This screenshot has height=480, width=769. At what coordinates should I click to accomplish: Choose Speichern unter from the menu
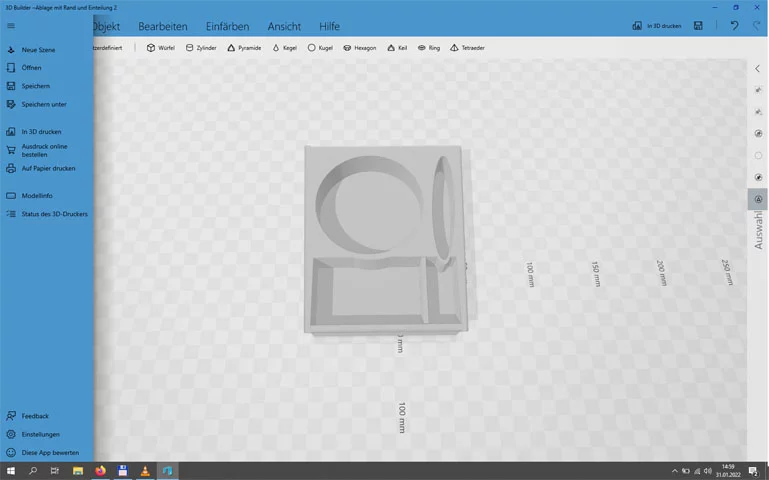click(x=44, y=104)
